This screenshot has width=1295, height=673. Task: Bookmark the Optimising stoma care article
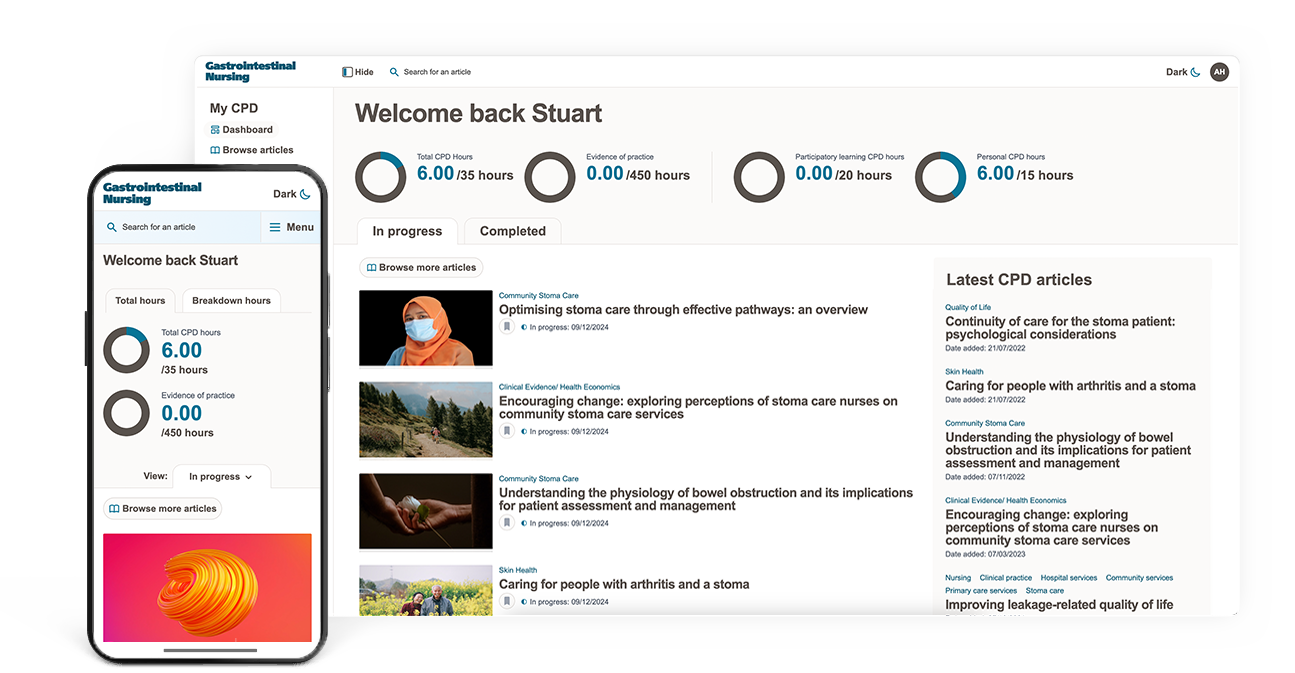pyautogui.click(x=507, y=327)
